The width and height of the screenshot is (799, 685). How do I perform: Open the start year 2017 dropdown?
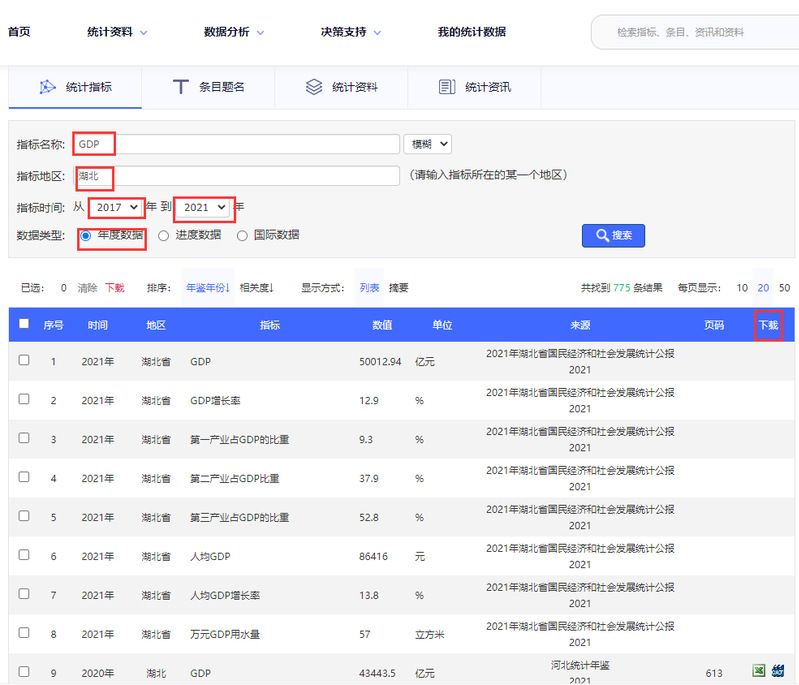[116, 207]
